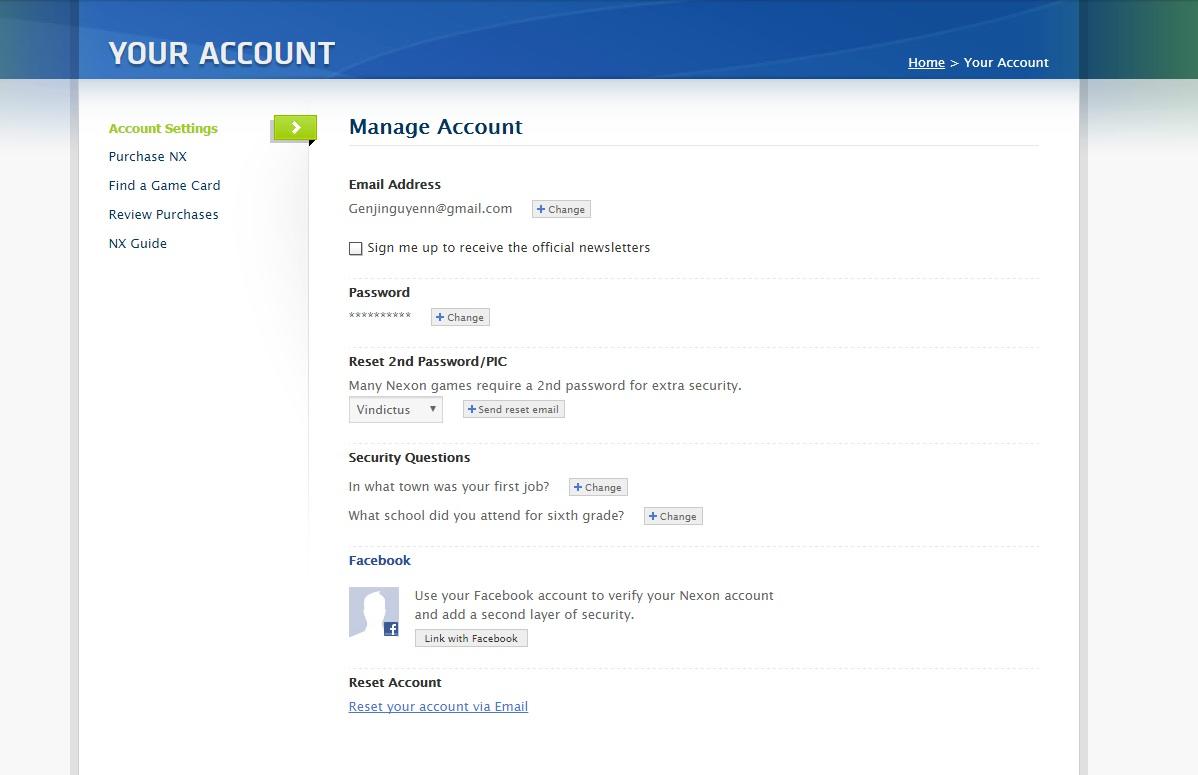1198x775 pixels.
Task: Open Find a Game Card page
Action: pyautogui.click(x=164, y=186)
